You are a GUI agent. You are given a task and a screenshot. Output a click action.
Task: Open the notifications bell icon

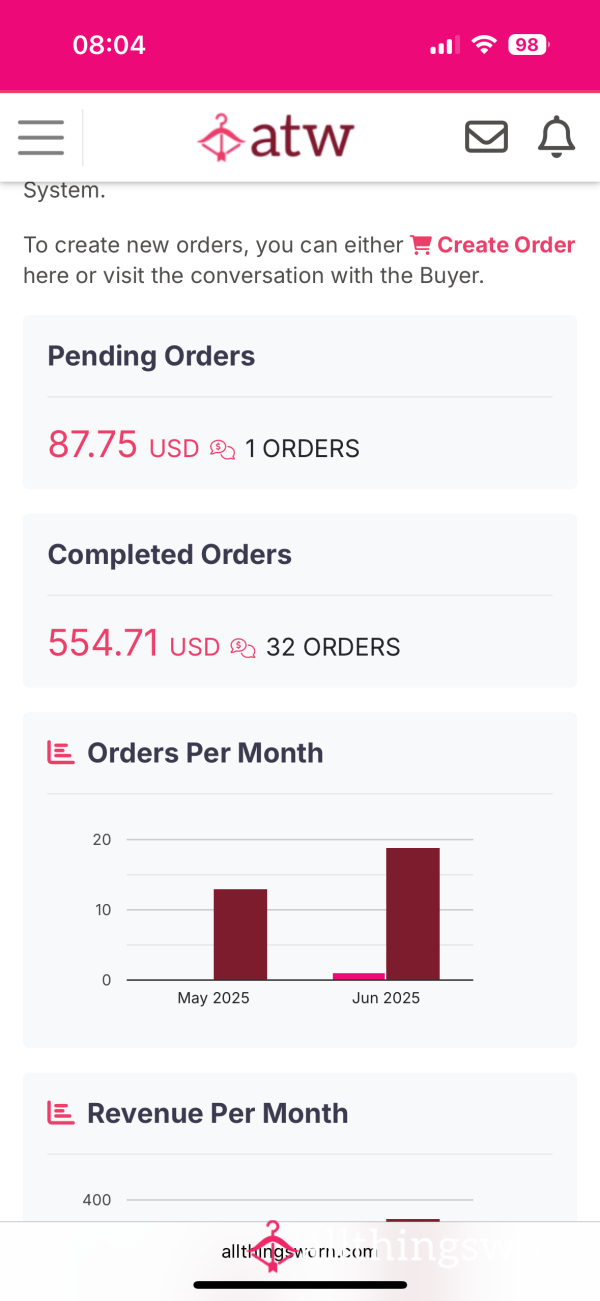[x=557, y=137]
